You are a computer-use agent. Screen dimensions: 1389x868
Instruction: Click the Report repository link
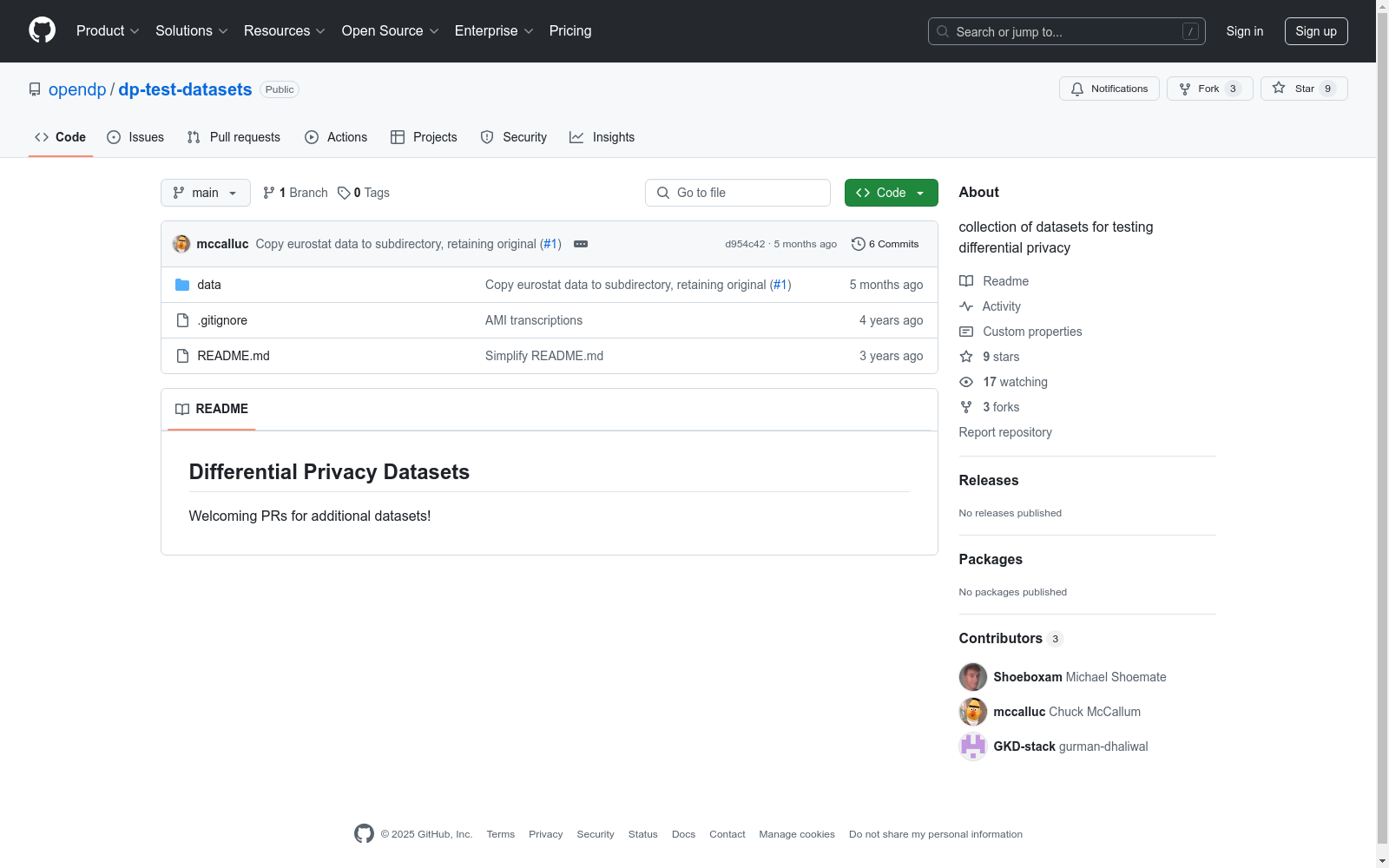(1005, 432)
